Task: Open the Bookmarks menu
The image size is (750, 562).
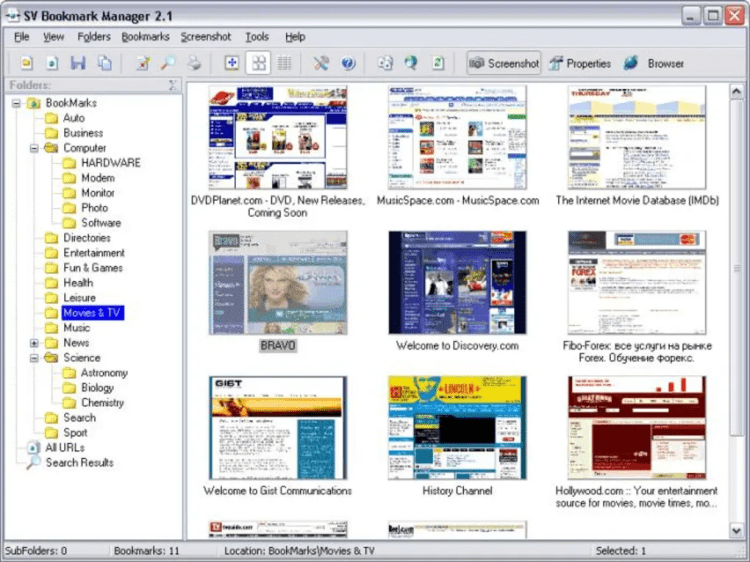Action: tap(145, 37)
